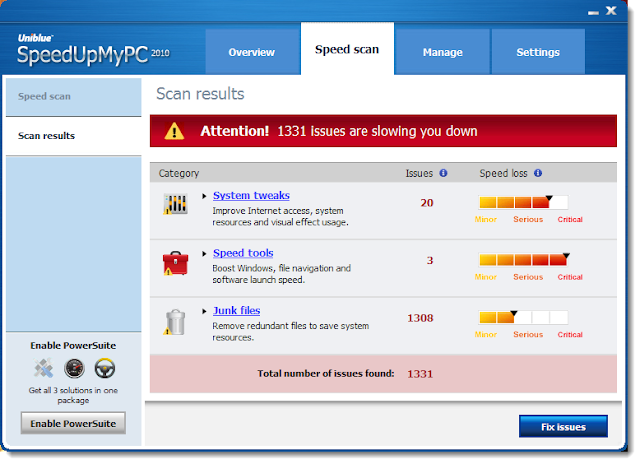Click the Speed tools speed loss meter
The image size is (640, 464).
pos(523,260)
